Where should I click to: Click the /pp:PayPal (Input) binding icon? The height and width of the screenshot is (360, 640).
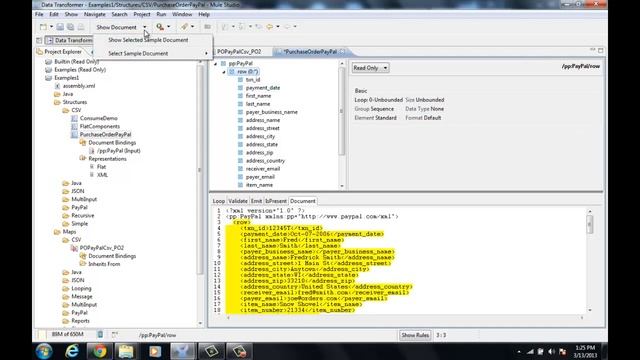coord(91,151)
